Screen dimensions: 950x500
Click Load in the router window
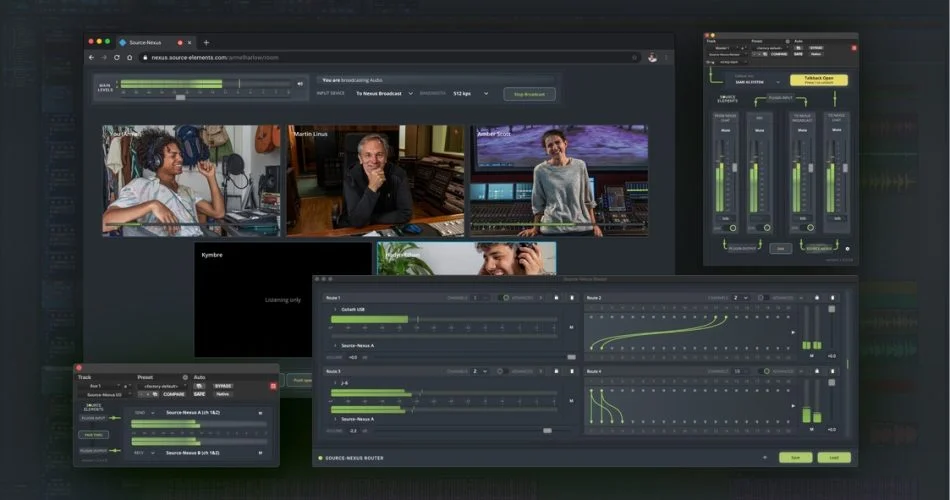click(x=834, y=458)
